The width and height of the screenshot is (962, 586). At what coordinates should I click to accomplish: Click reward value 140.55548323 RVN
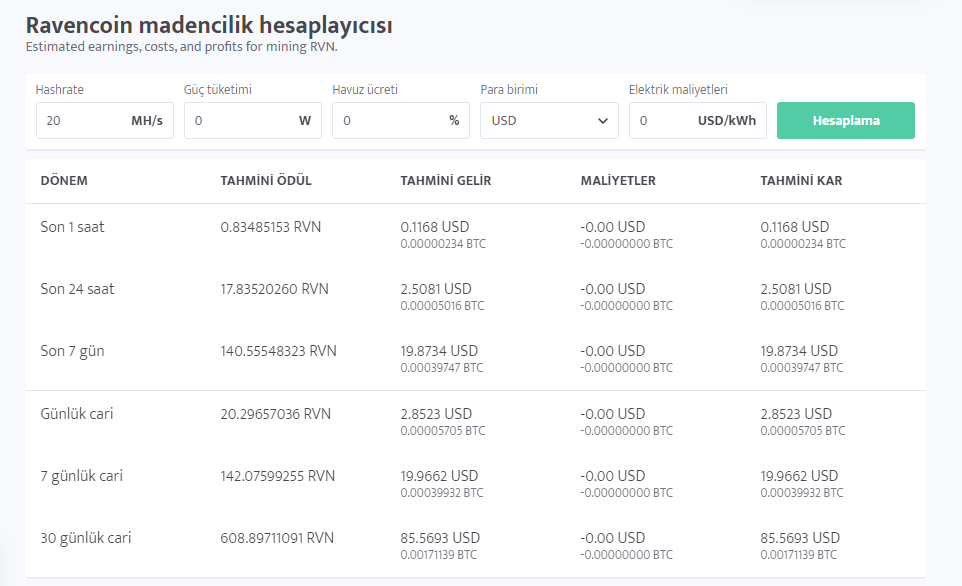(x=279, y=351)
